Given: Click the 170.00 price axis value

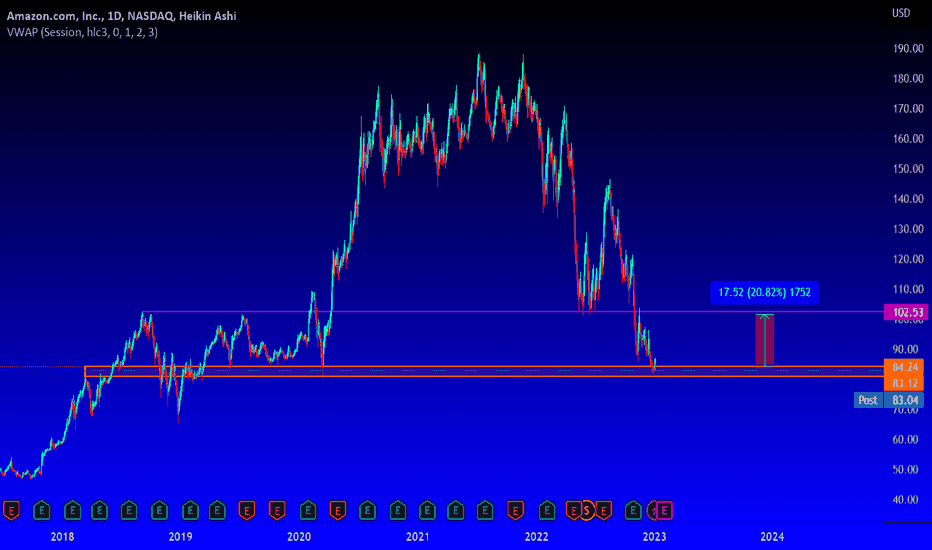Looking at the screenshot, I should coord(908,108).
